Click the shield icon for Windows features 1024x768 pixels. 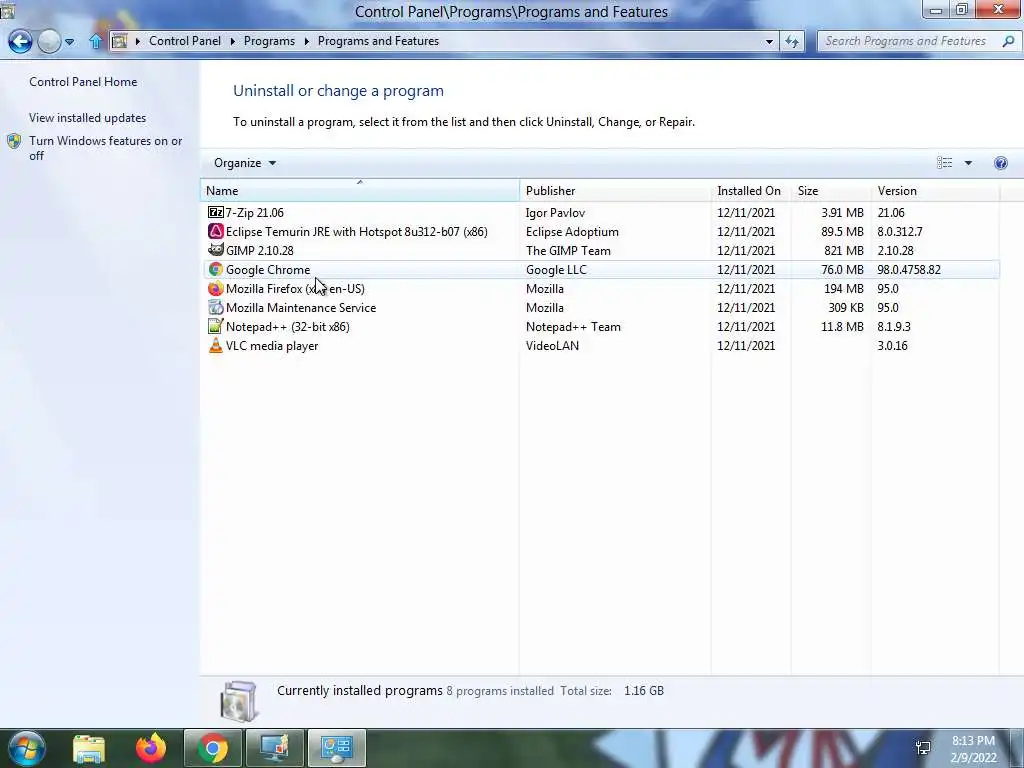(x=14, y=141)
